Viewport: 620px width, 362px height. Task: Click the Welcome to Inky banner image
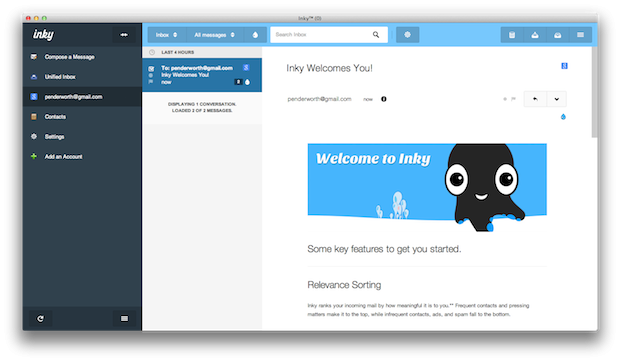coord(427,187)
